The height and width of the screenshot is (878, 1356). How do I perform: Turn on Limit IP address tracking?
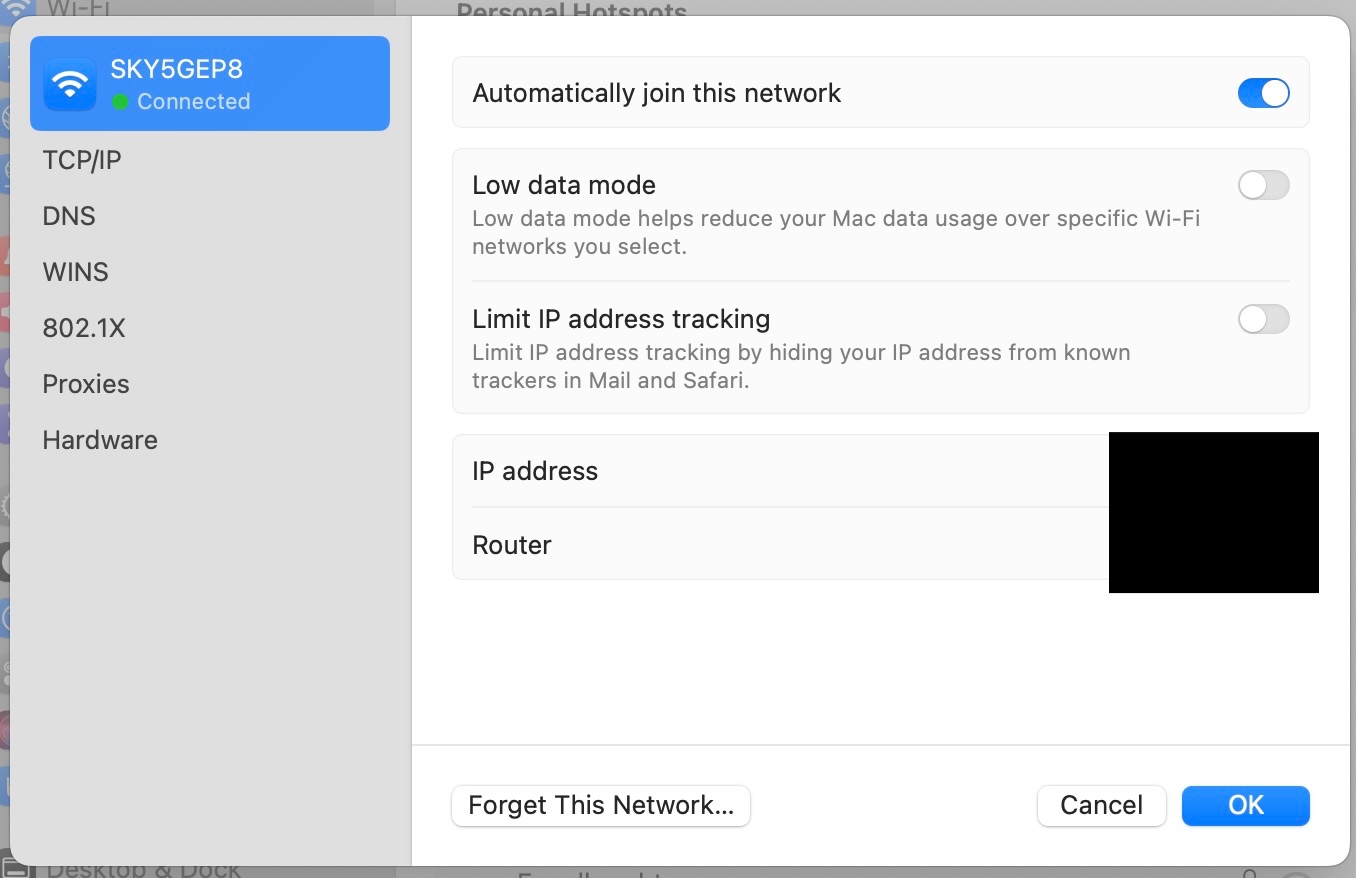[x=1263, y=319]
